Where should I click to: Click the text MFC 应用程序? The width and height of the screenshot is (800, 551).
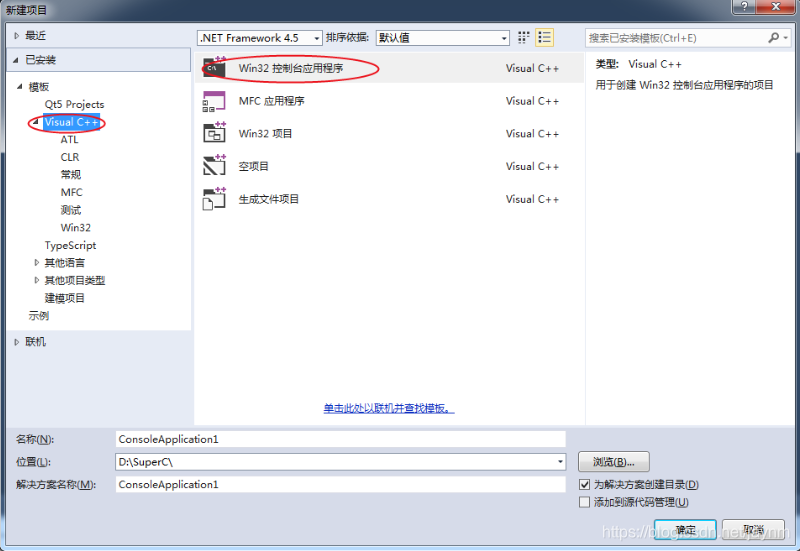tap(271, 101)
